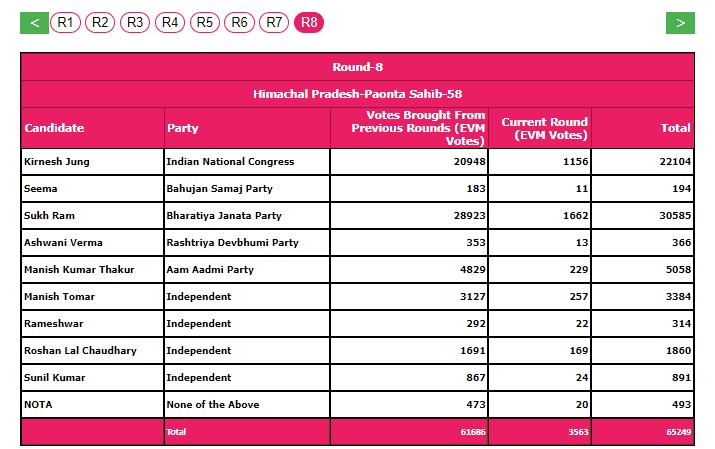Click the Current Round column header
The image size is (715, 449).
point(544,128)
